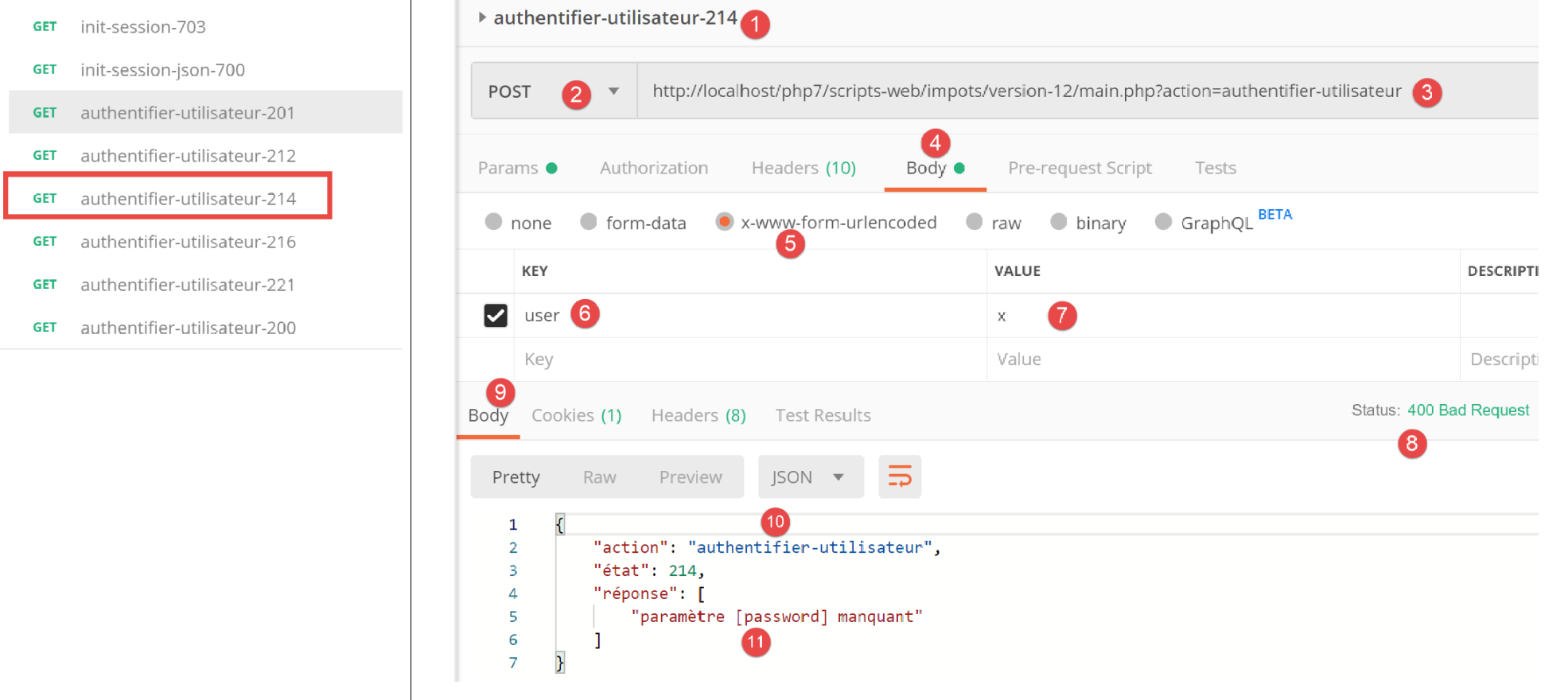This screenshot has width=1568, height=700.
Task: Open the POST method dropdown
Action: point(613,91)
